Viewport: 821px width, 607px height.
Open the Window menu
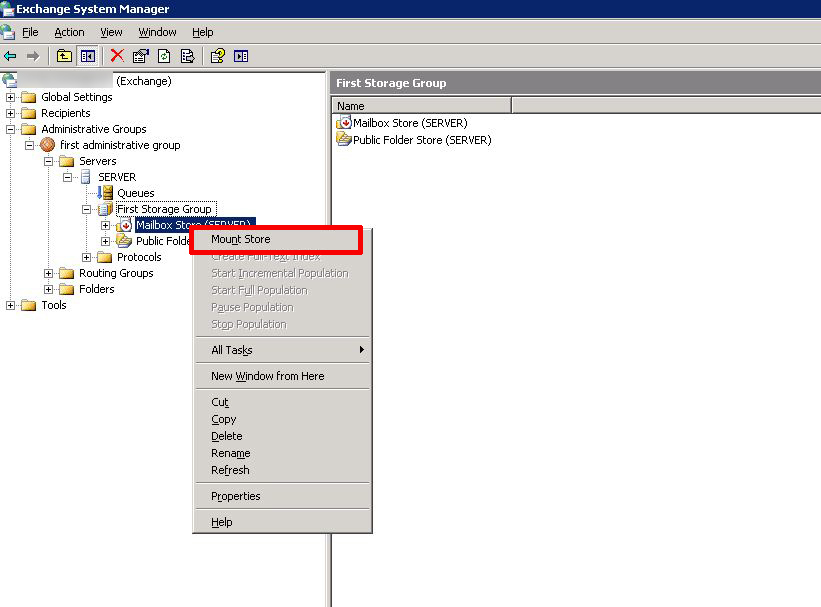point(157,32)
